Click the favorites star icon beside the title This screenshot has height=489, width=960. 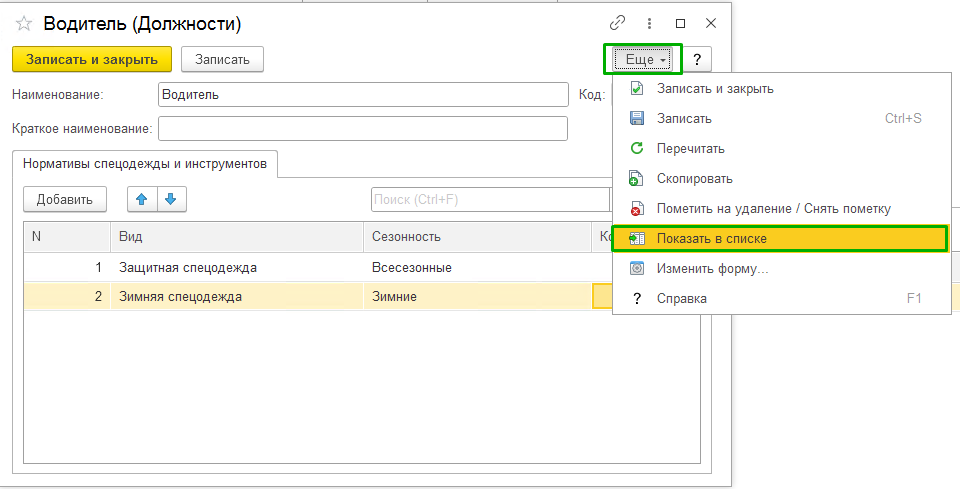pos(24,23)
